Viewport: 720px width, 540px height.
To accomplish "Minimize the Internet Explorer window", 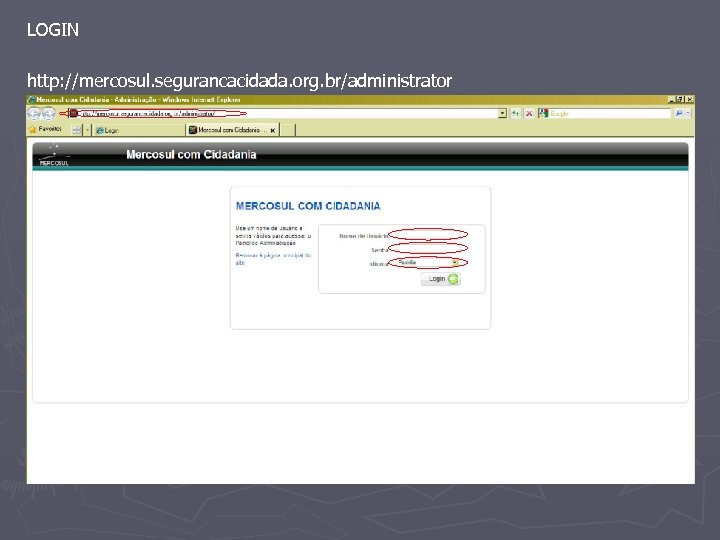I will pyautogui.click(x=672, y=99).
